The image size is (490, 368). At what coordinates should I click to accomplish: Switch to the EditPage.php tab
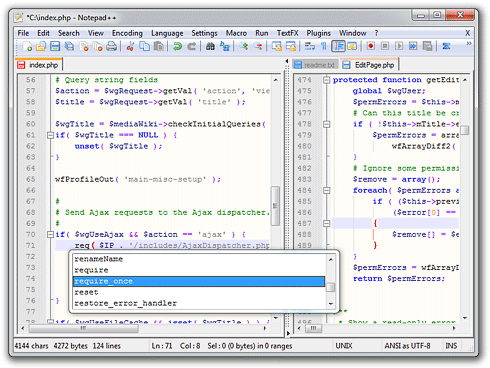click(369, 65)
